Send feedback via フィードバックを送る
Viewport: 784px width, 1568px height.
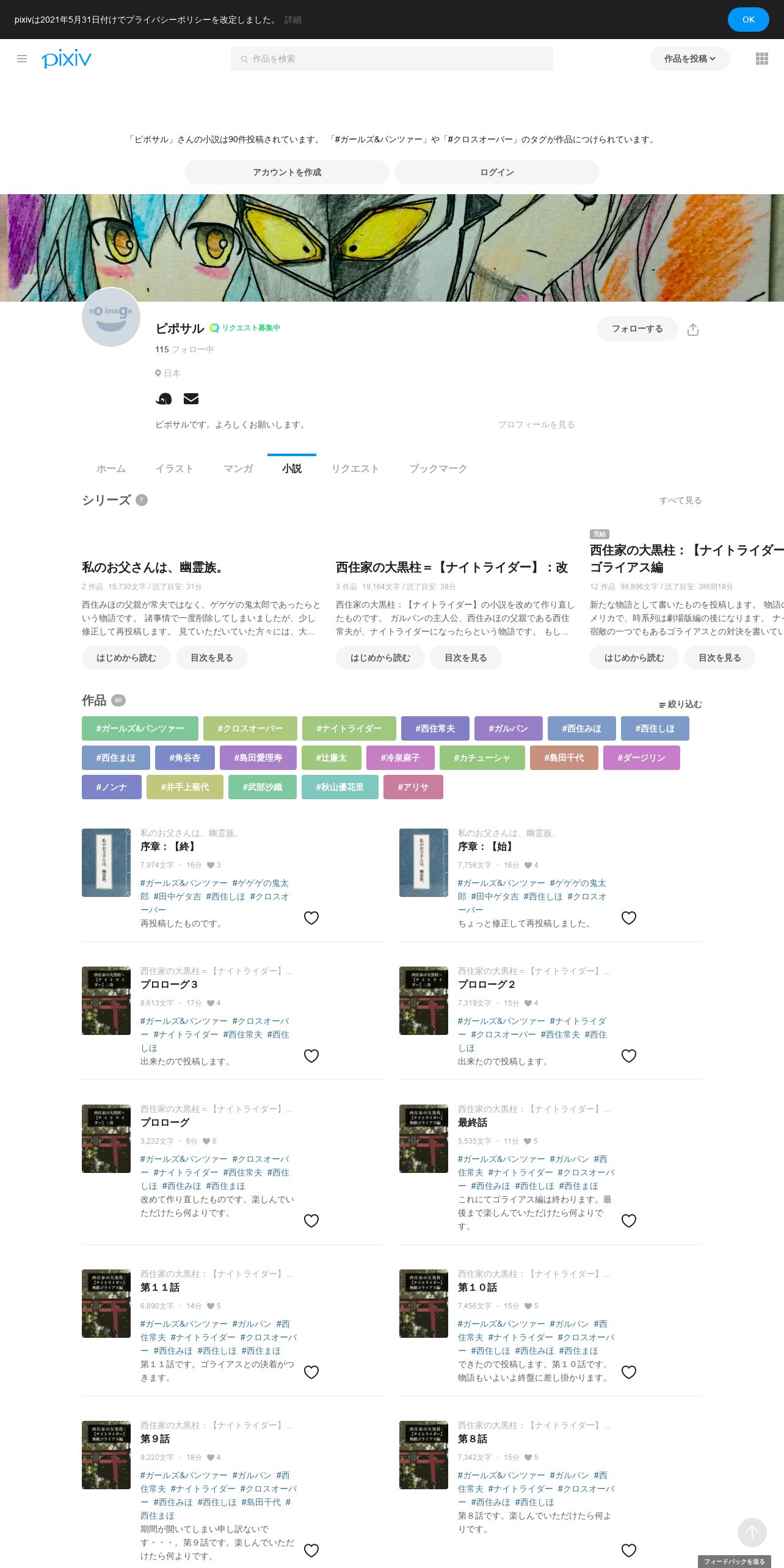[735, 1561]
